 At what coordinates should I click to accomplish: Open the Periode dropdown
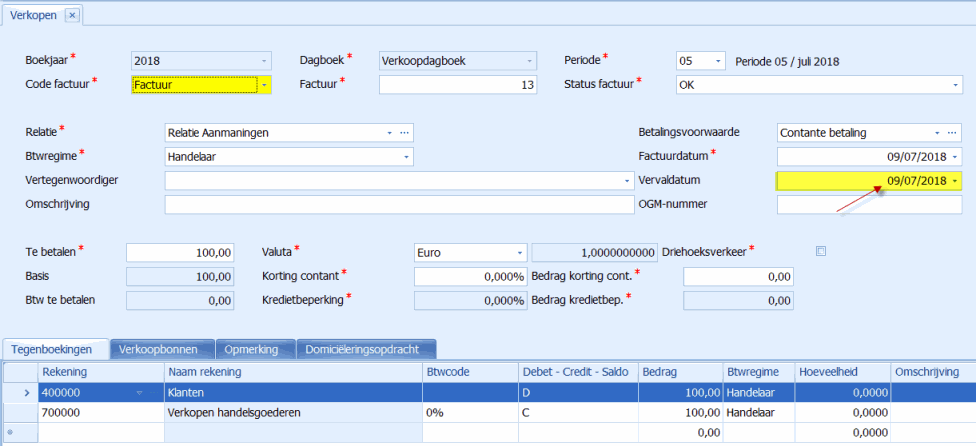718,61
